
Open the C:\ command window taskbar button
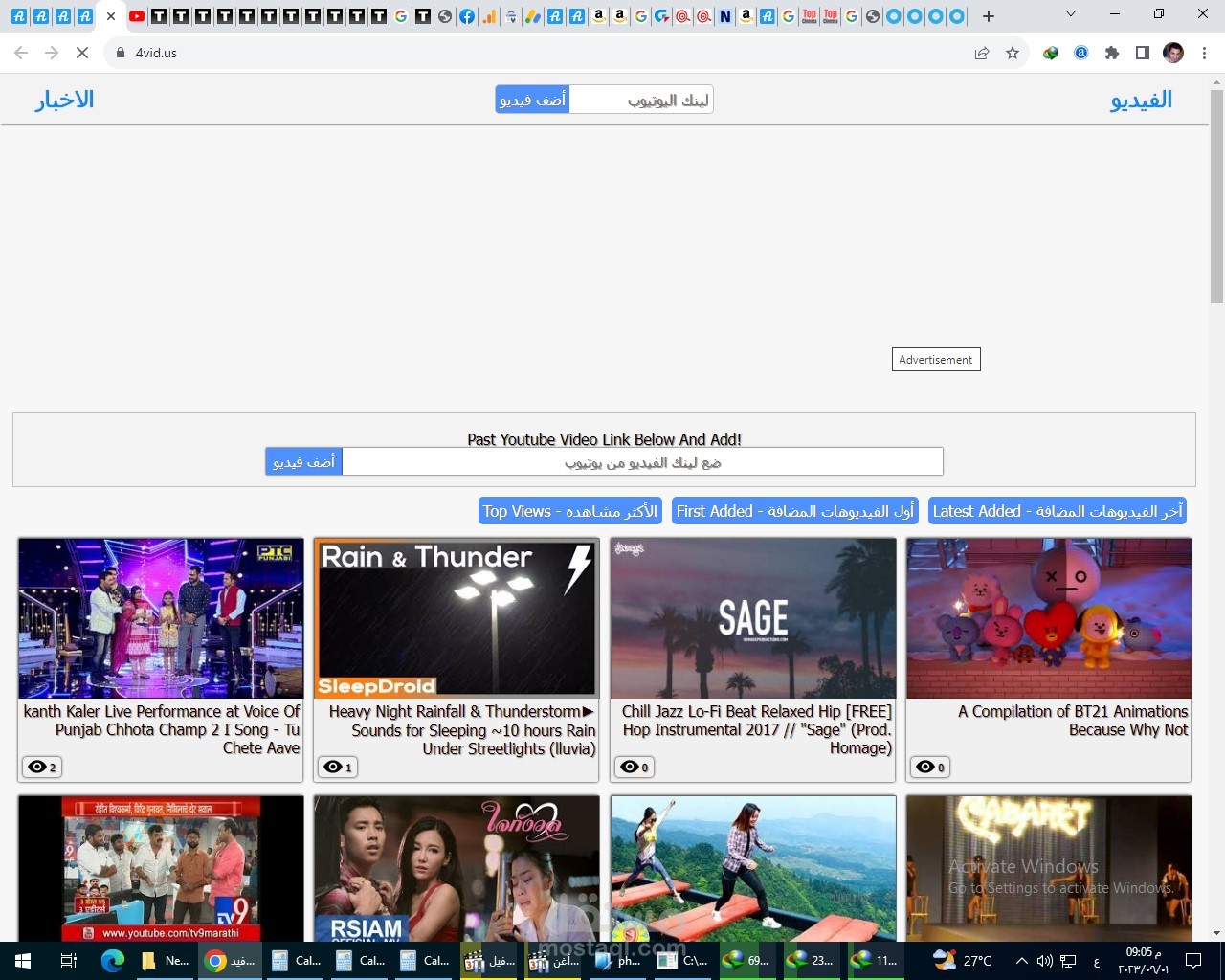682,961
